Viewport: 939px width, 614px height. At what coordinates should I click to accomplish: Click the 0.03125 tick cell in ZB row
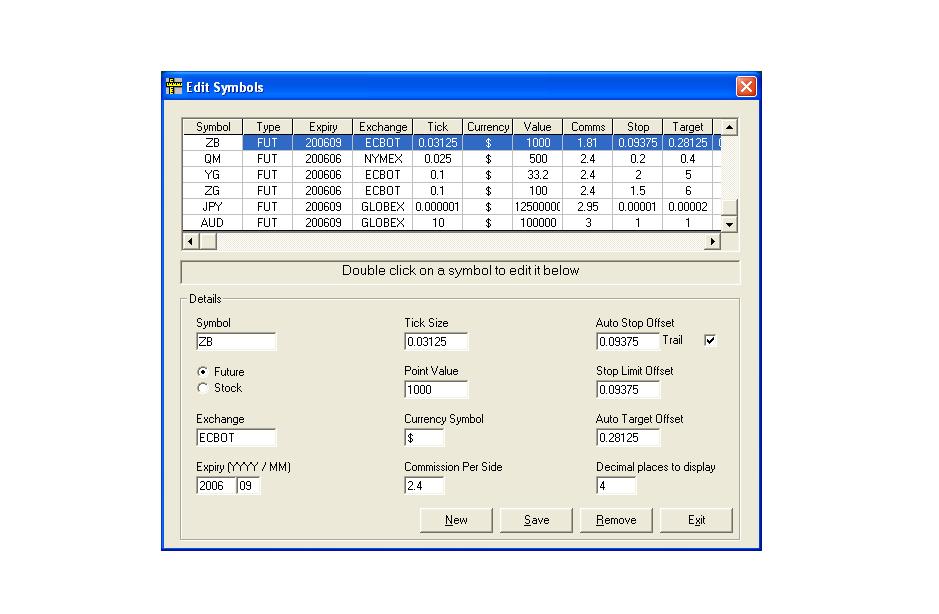(437, 143)
